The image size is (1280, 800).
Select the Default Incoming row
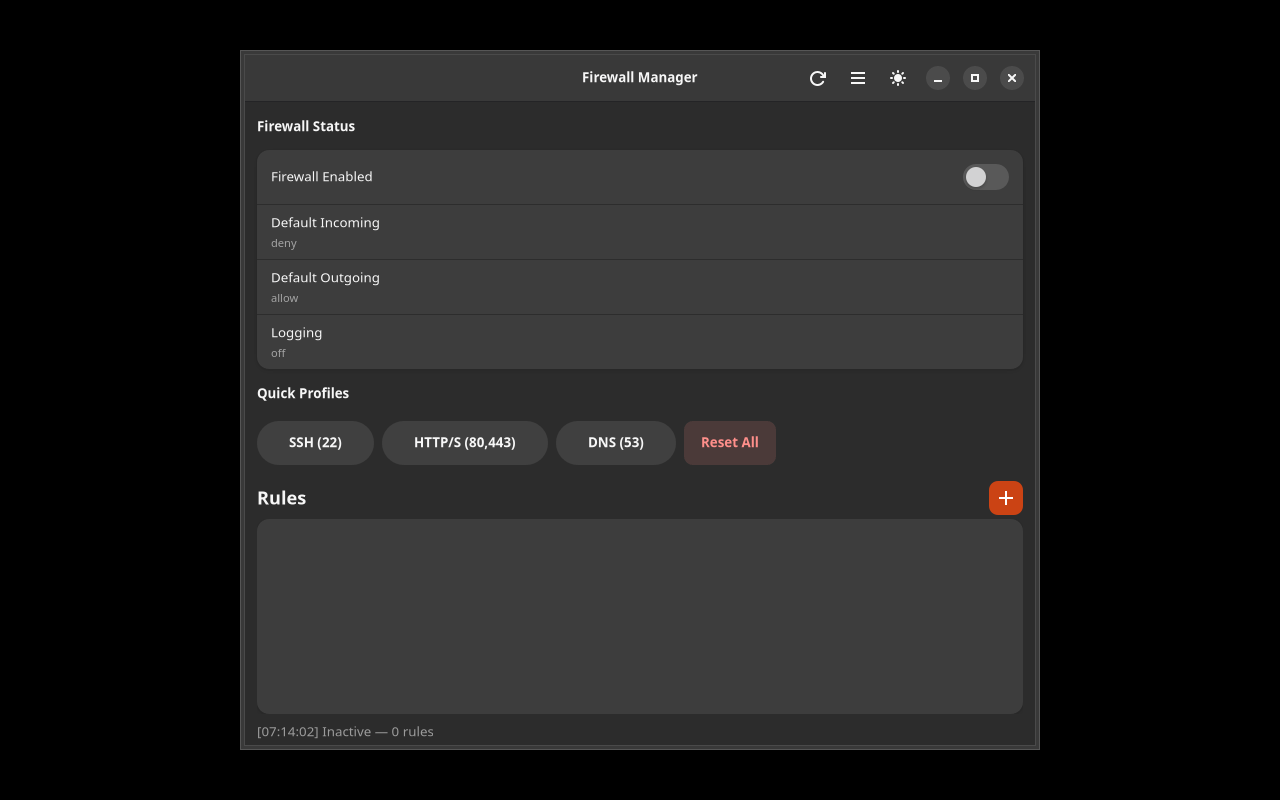(x=640, y=232)
